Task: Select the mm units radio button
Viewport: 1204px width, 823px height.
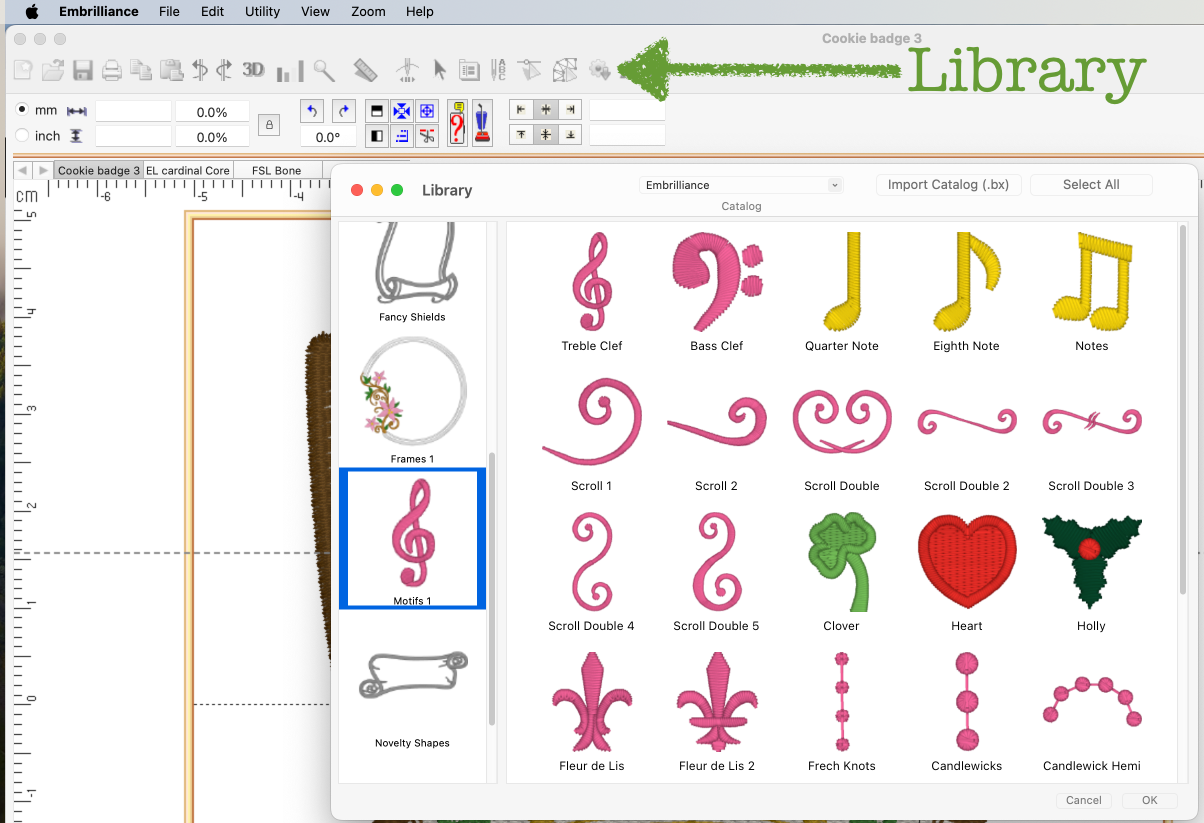Action: tap(23, 109)
